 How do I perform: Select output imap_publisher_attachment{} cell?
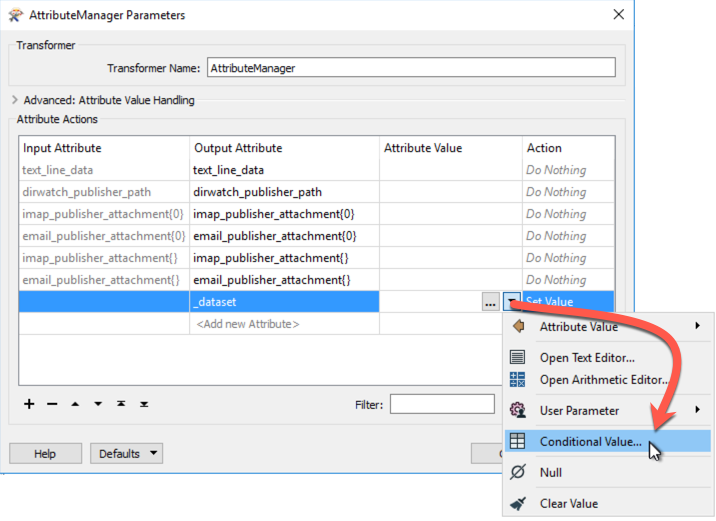point(284,258)
